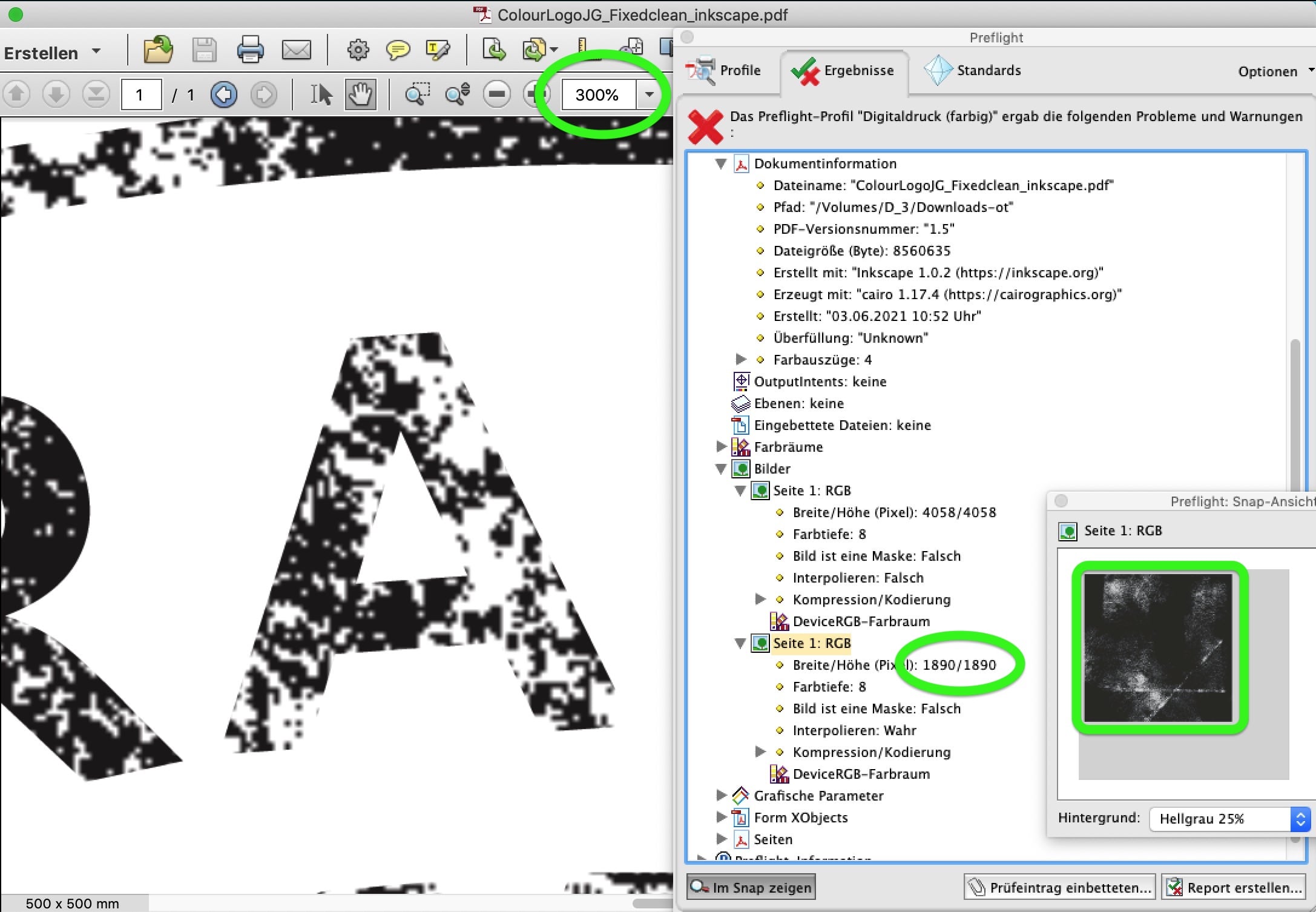The width and height of the screenshot is (1316, 912).
Task: Email the PDF using the envelope icon
Action: point(296,50)
